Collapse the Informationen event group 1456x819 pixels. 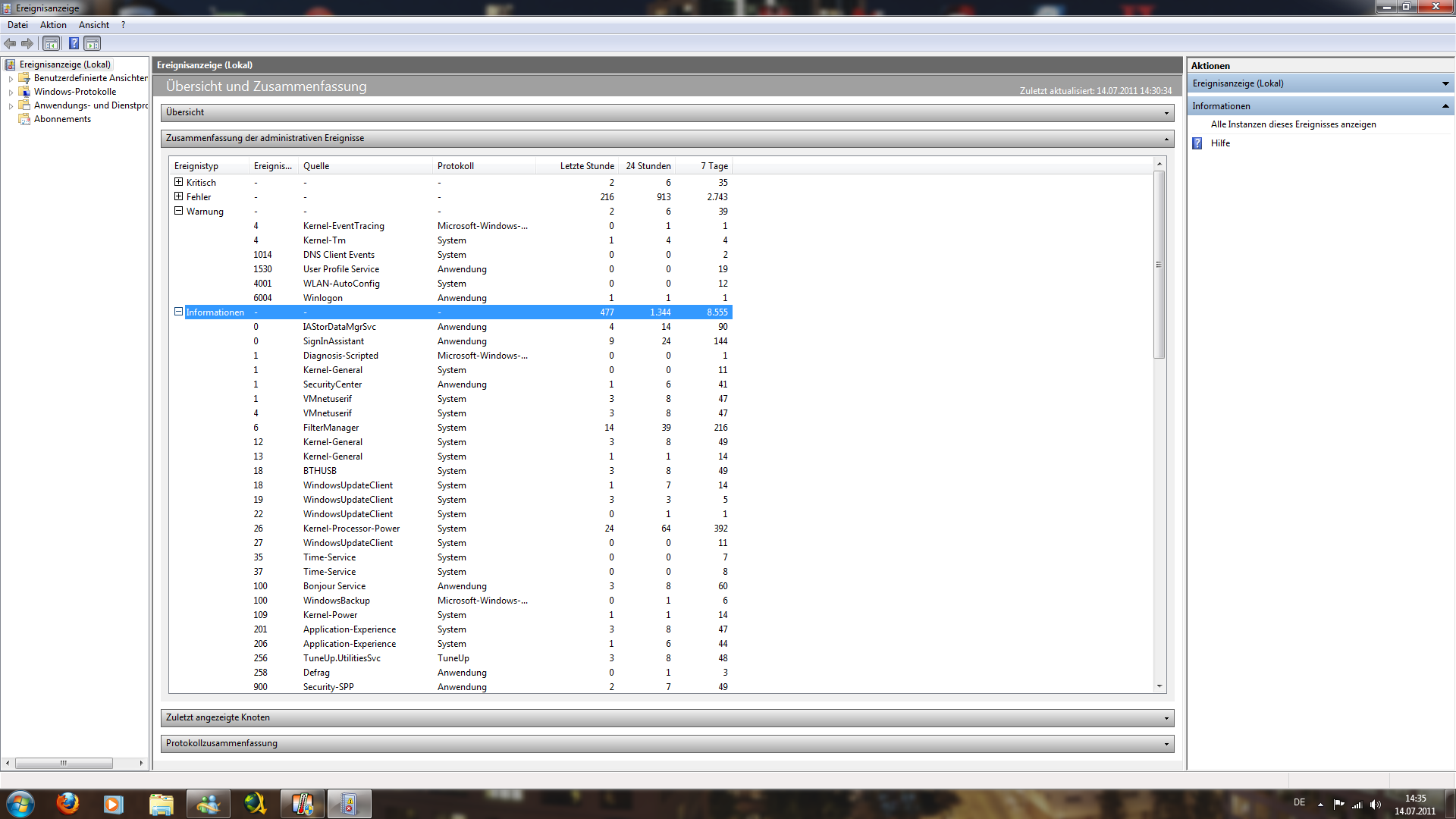(x=178, y=312)
